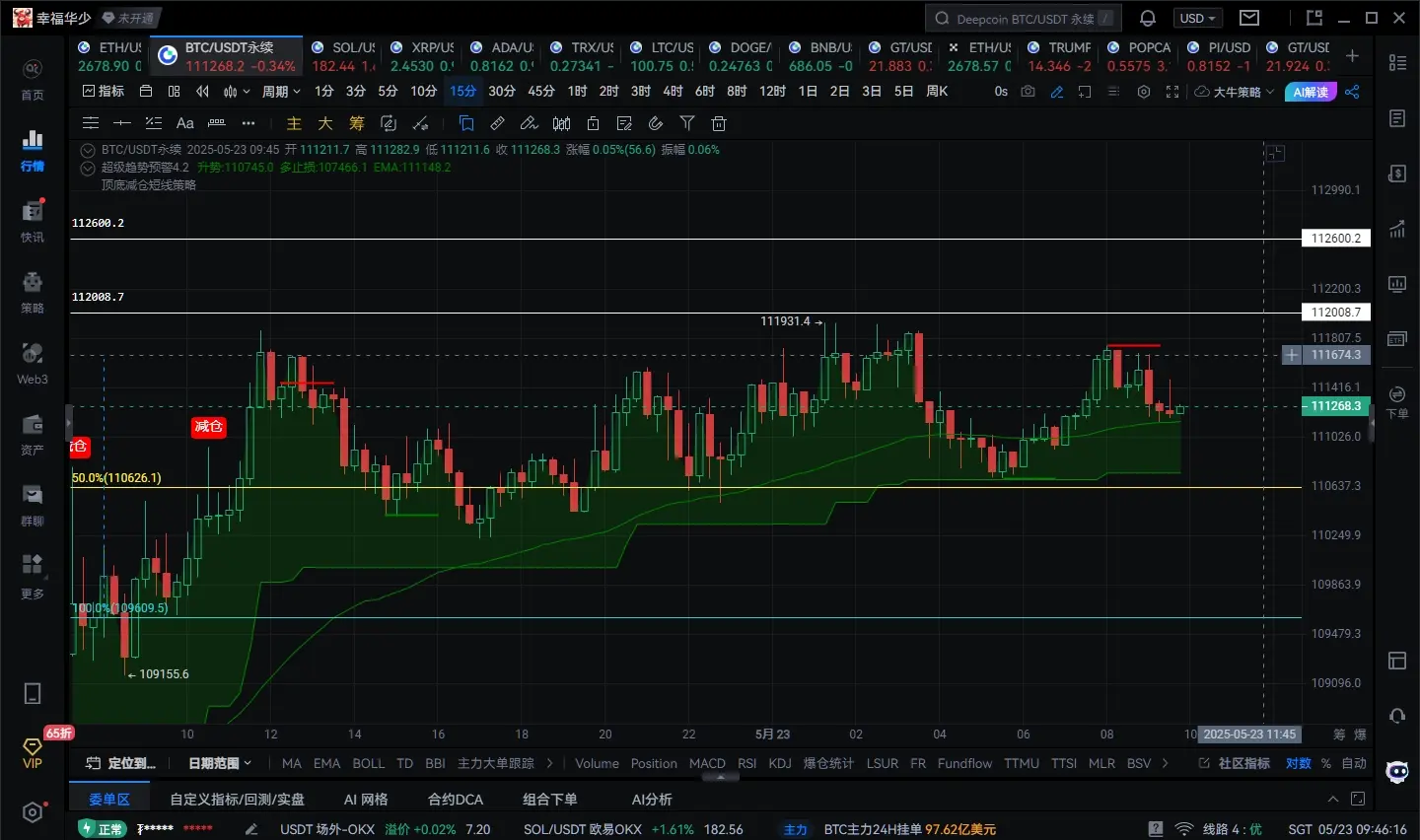The height and width of the screenshot is (840, 1420).
Task: Open the 资产 assets sidebar section
Action: 33,434
